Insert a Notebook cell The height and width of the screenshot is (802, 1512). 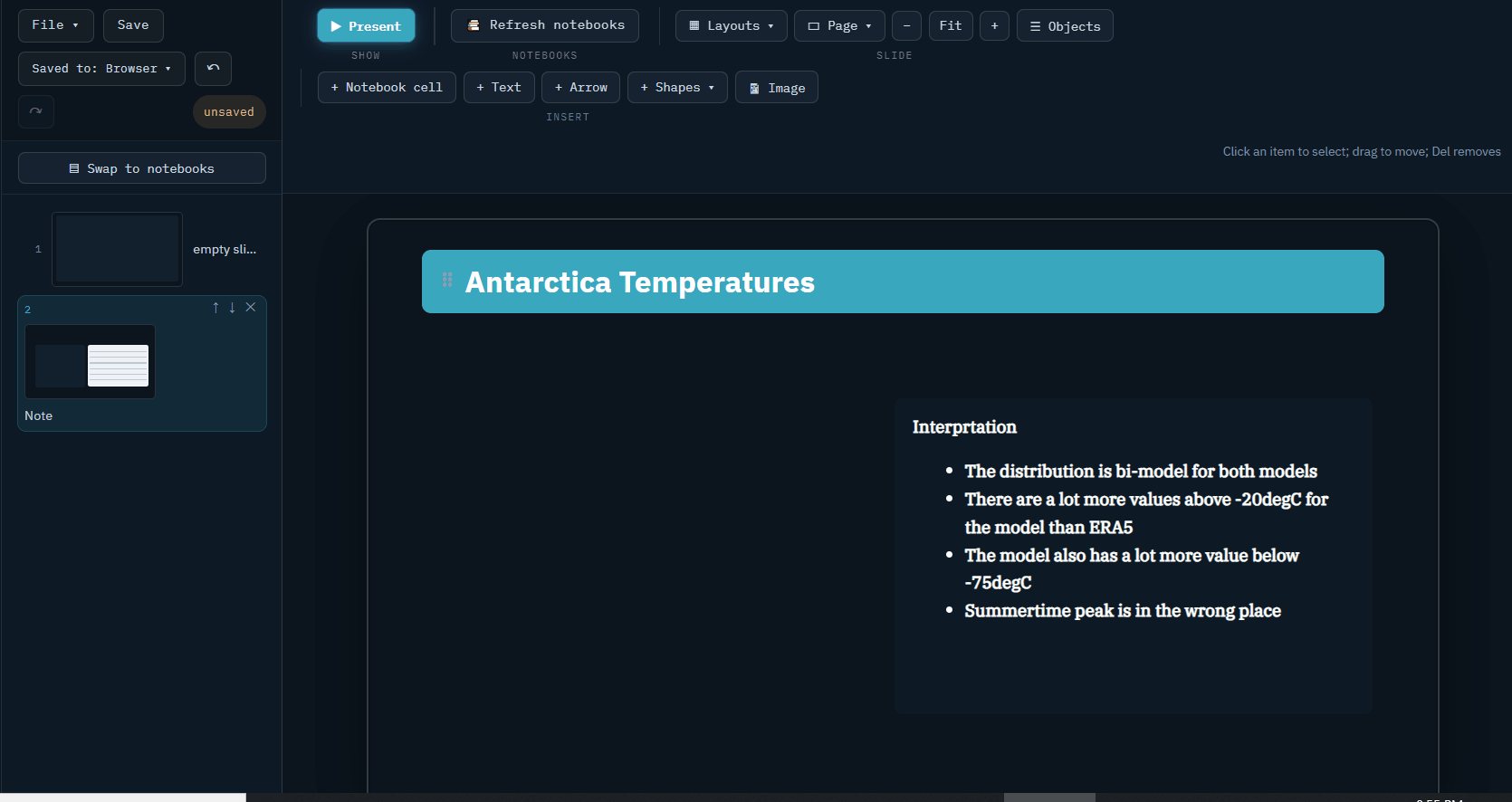[x=387, y=88]
